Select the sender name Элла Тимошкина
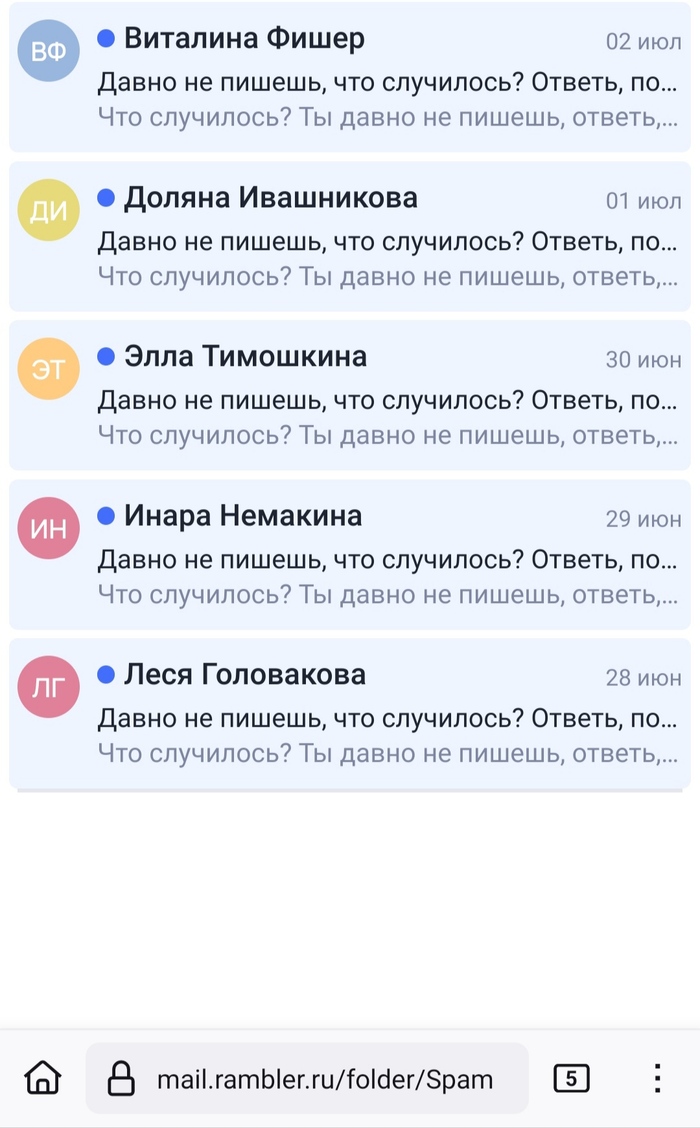Screen dimensions: 700x1128 click(x=245, y=356)
